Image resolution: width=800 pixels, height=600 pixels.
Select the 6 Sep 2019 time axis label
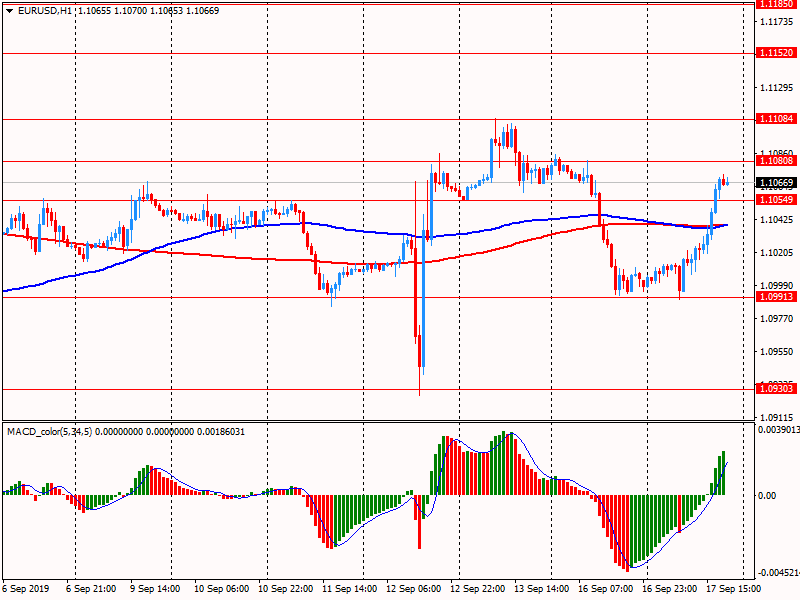26,589
